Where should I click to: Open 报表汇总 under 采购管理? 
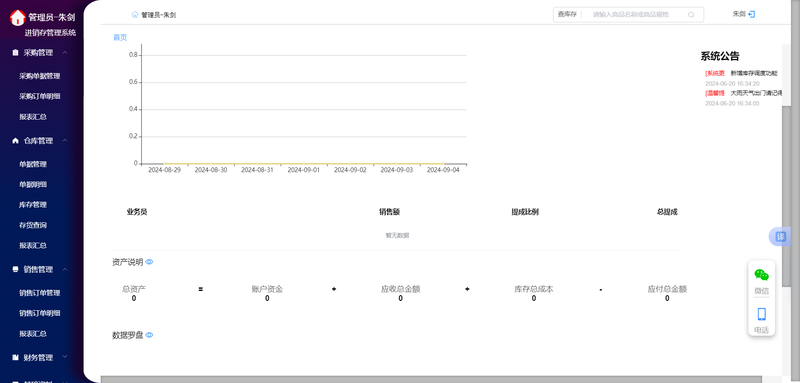33,117
